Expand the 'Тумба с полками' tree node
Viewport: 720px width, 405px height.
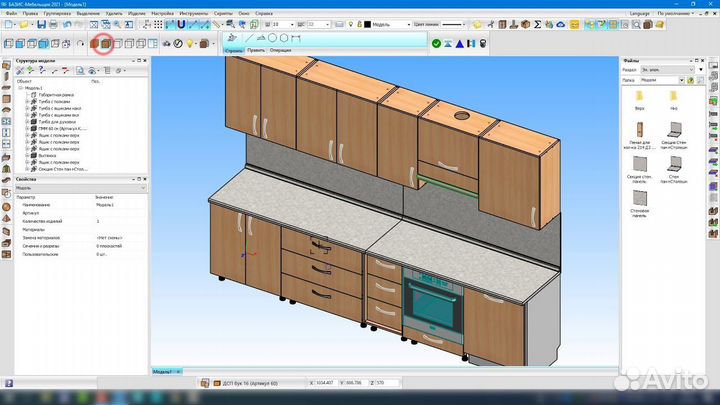26,101
